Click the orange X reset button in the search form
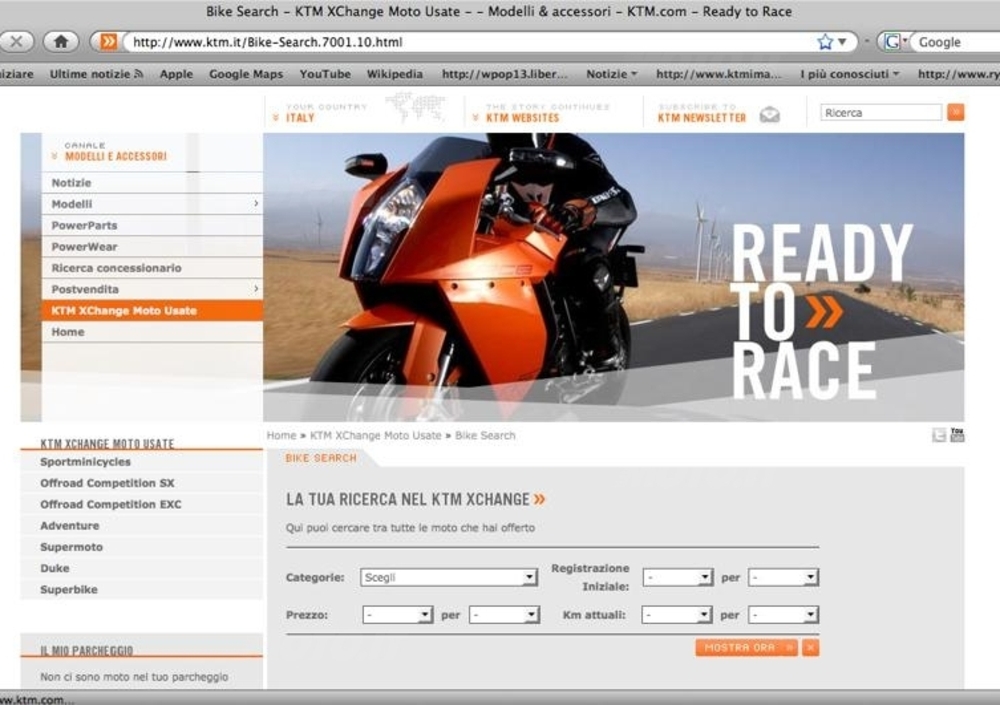The image size is (1000, 705). pyautogui.click(x=810, y=648)
